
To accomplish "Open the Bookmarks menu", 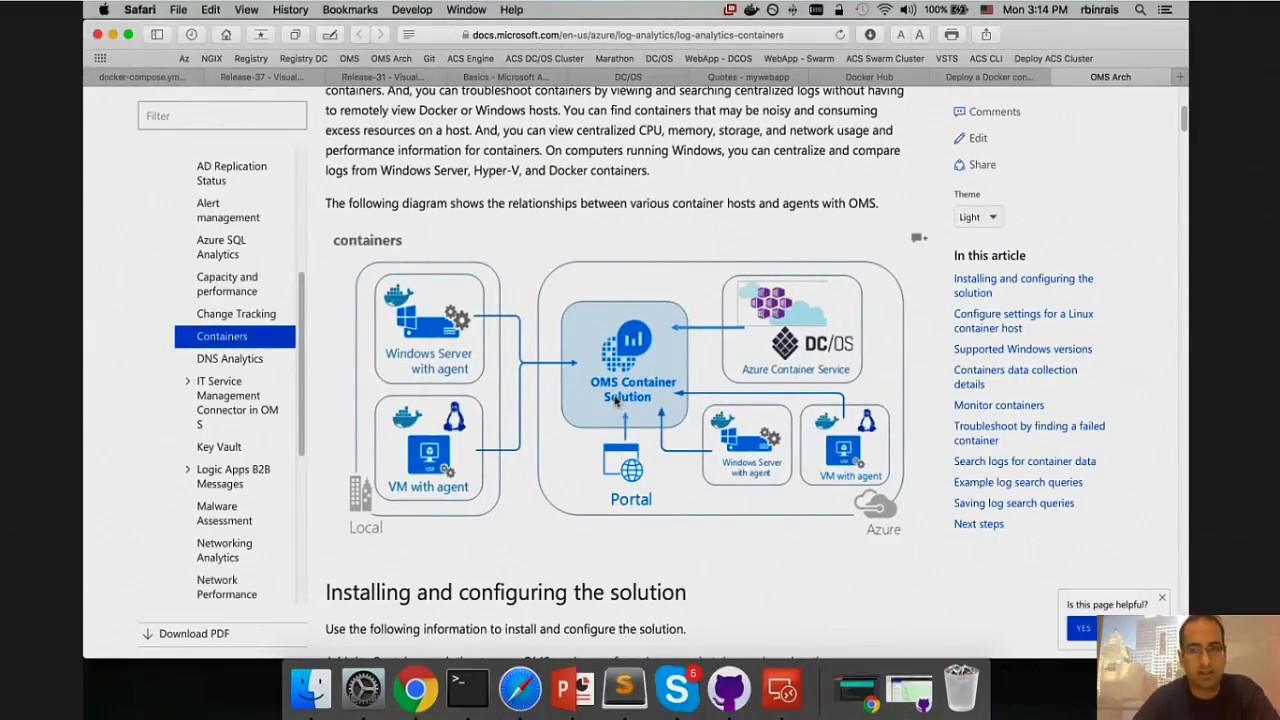I will tap(350, 10).
